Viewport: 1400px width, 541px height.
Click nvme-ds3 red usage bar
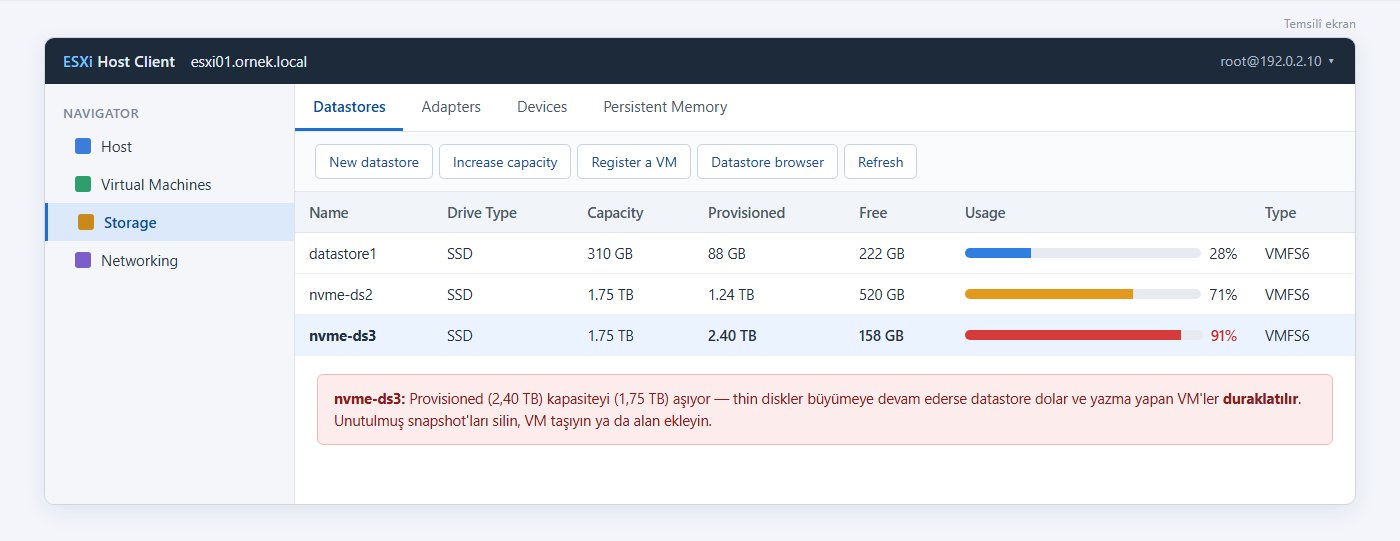tap(1082, 336)
